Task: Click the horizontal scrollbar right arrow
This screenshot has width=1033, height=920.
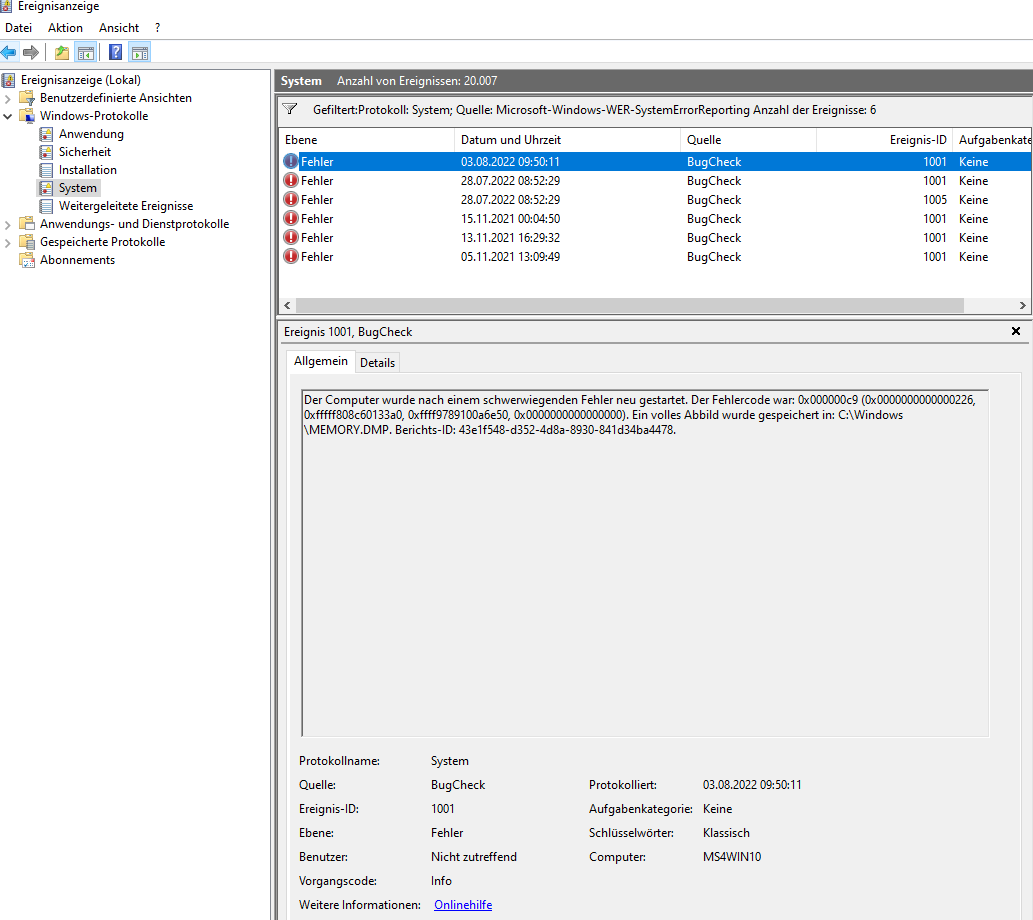Action: click(1022, 305)
